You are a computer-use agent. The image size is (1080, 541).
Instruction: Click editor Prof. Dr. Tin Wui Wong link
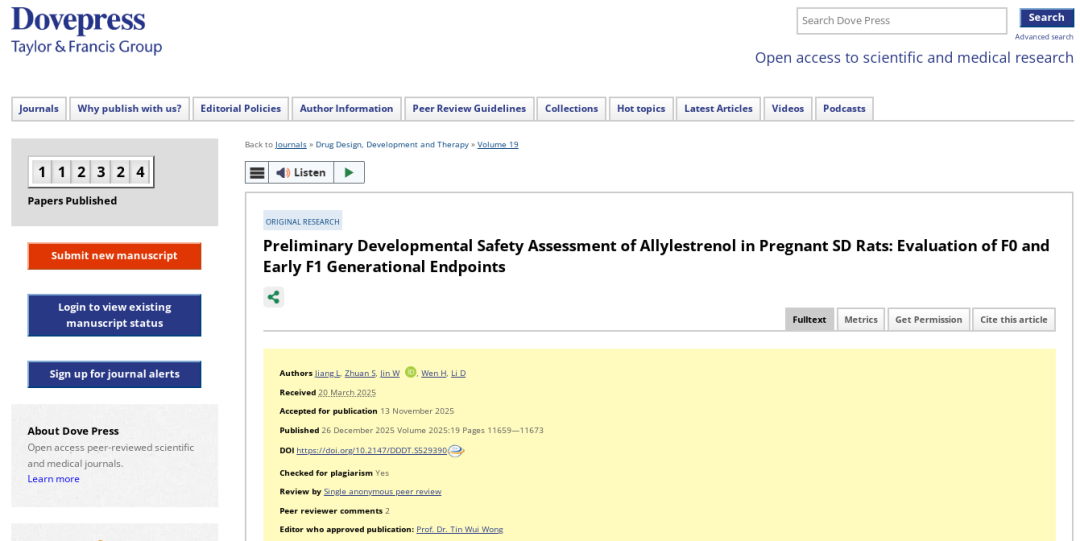[459, 530]
